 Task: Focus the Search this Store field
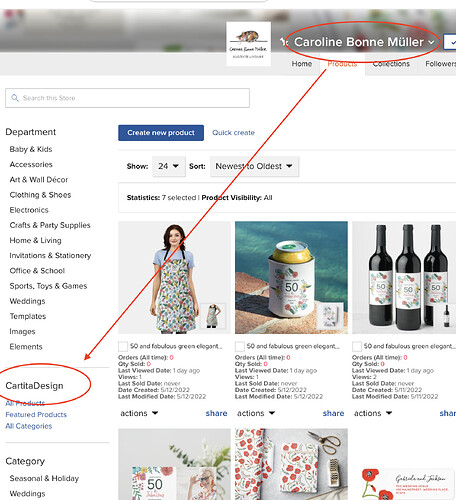coord(127,98)
